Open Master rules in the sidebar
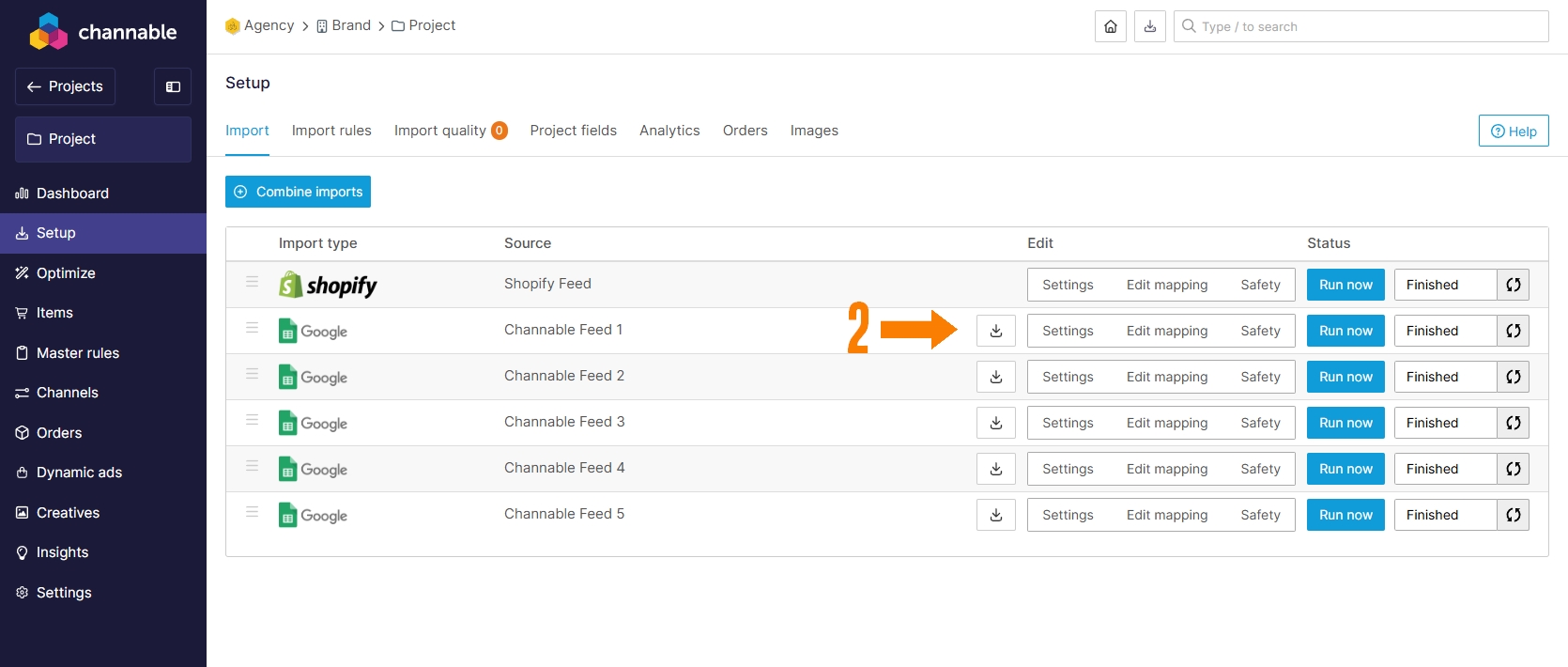 click(x=103, y=353)
